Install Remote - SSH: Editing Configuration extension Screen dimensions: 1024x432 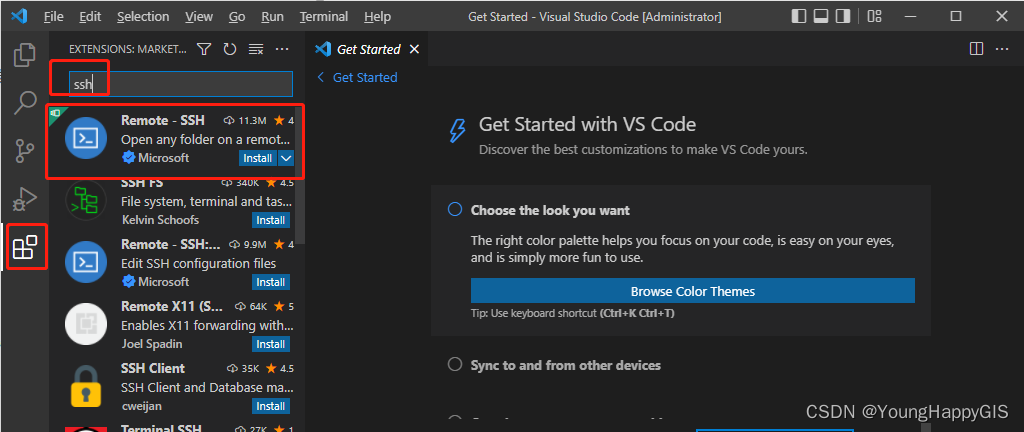(x=270, y=282)
